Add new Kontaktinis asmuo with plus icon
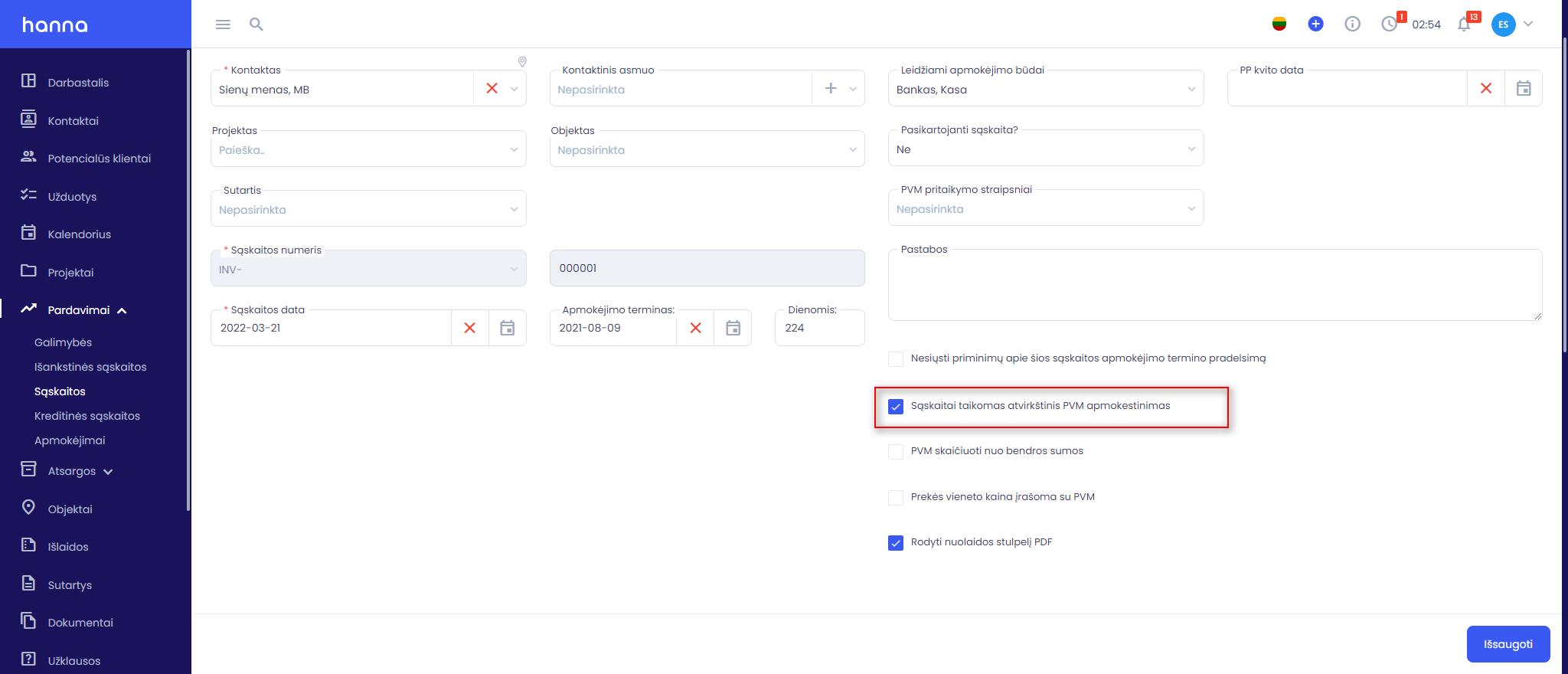Viewport: 1568px width, 674px height. [x=830, y=89]
